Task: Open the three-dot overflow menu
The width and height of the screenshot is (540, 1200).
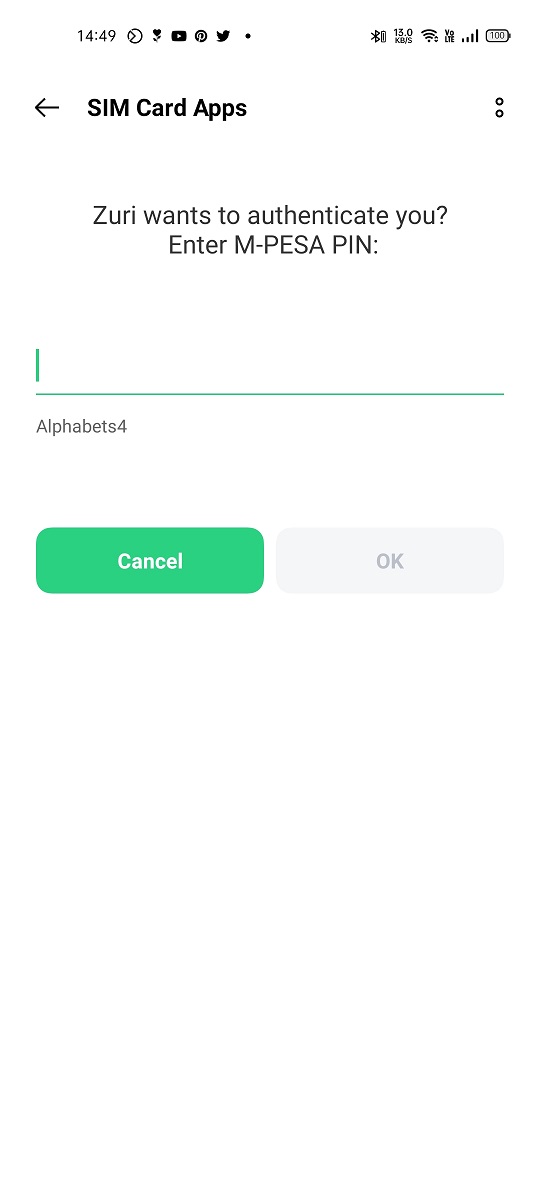Action: point(499,108)
